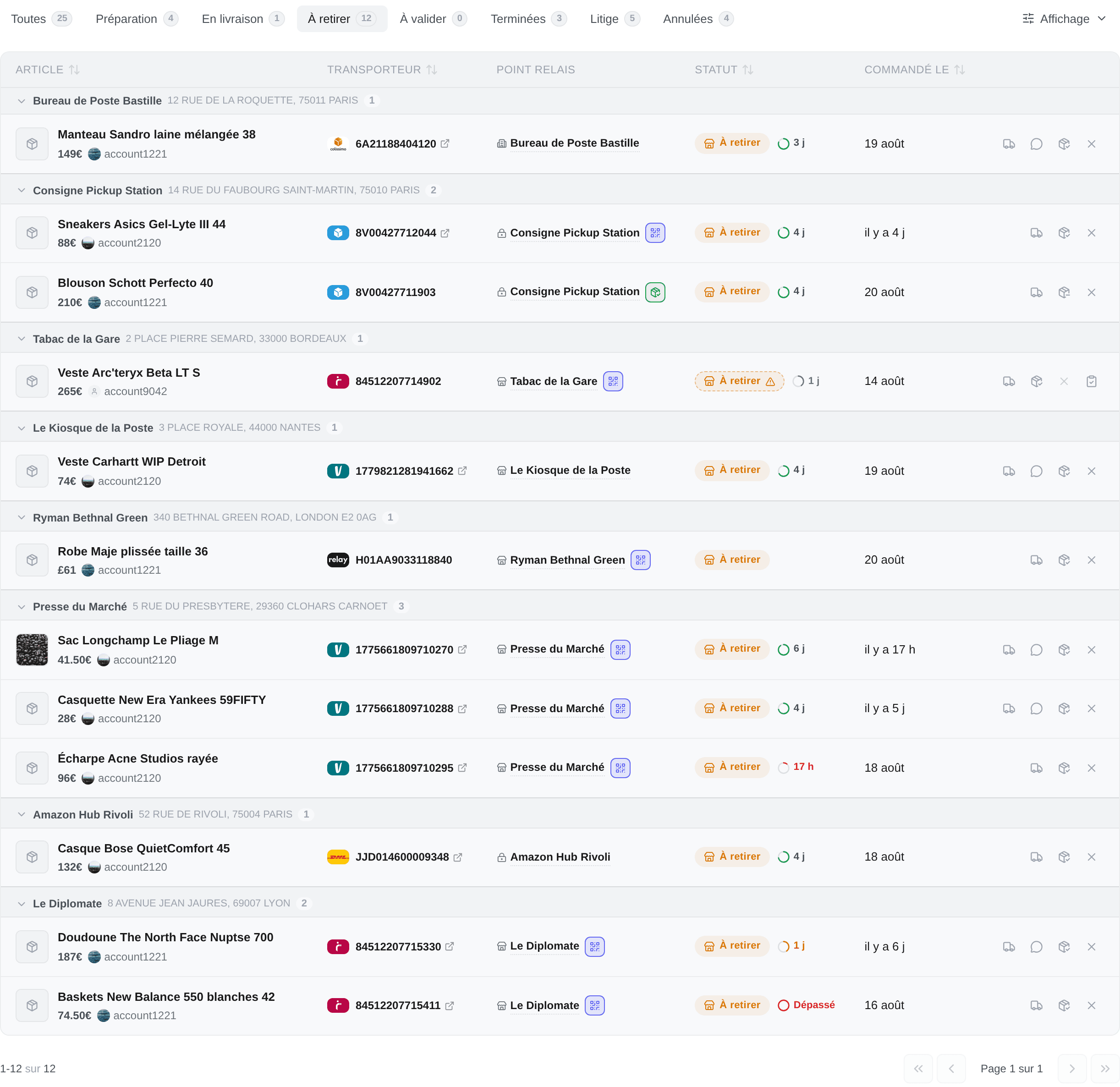Open the En livraison tab
Image resolution: width=1120 pixels, height=1087 pixels.
[242, 19]
